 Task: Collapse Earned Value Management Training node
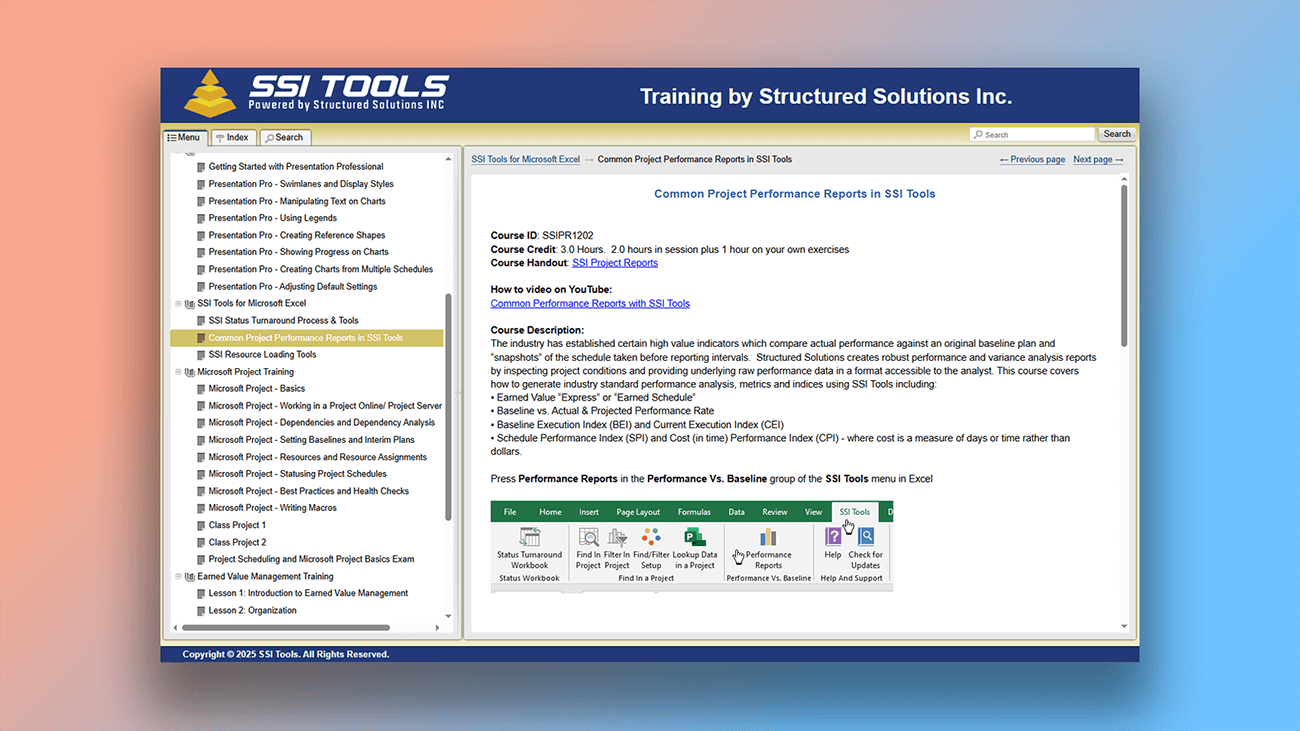178,576
